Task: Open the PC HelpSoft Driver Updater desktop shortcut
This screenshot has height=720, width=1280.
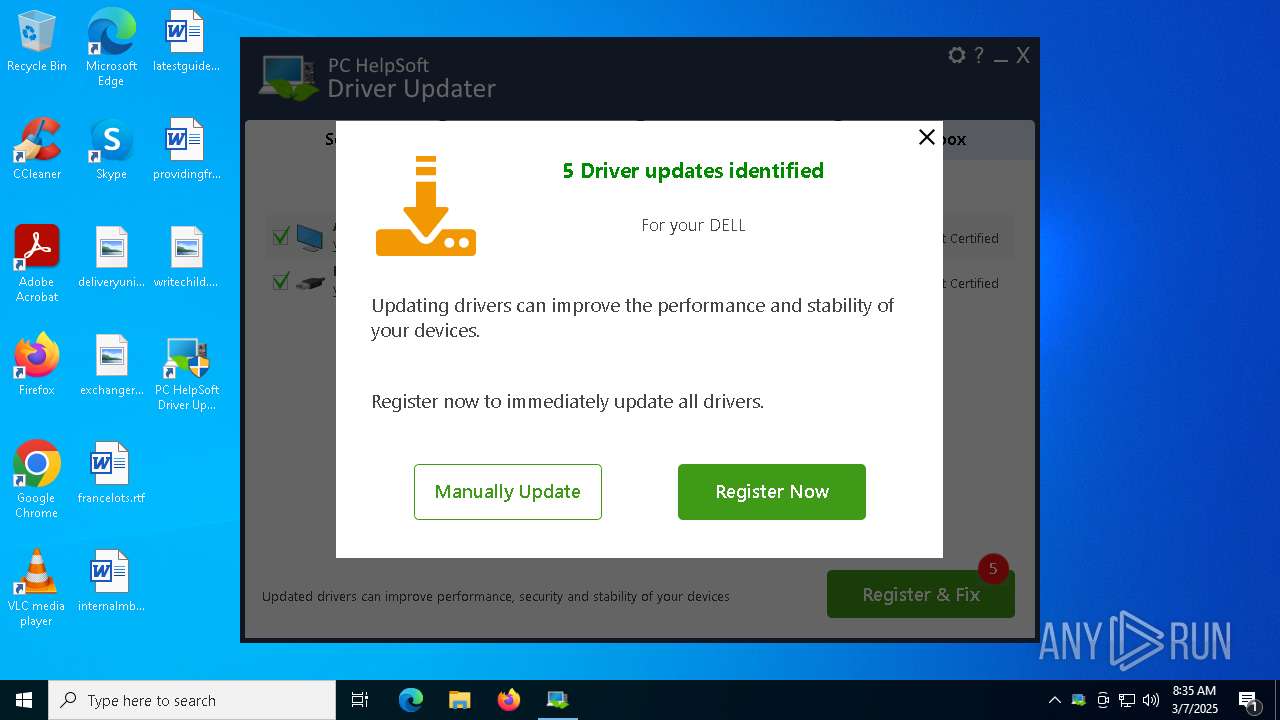Action: pyautogui.click(x=186, y=373)
